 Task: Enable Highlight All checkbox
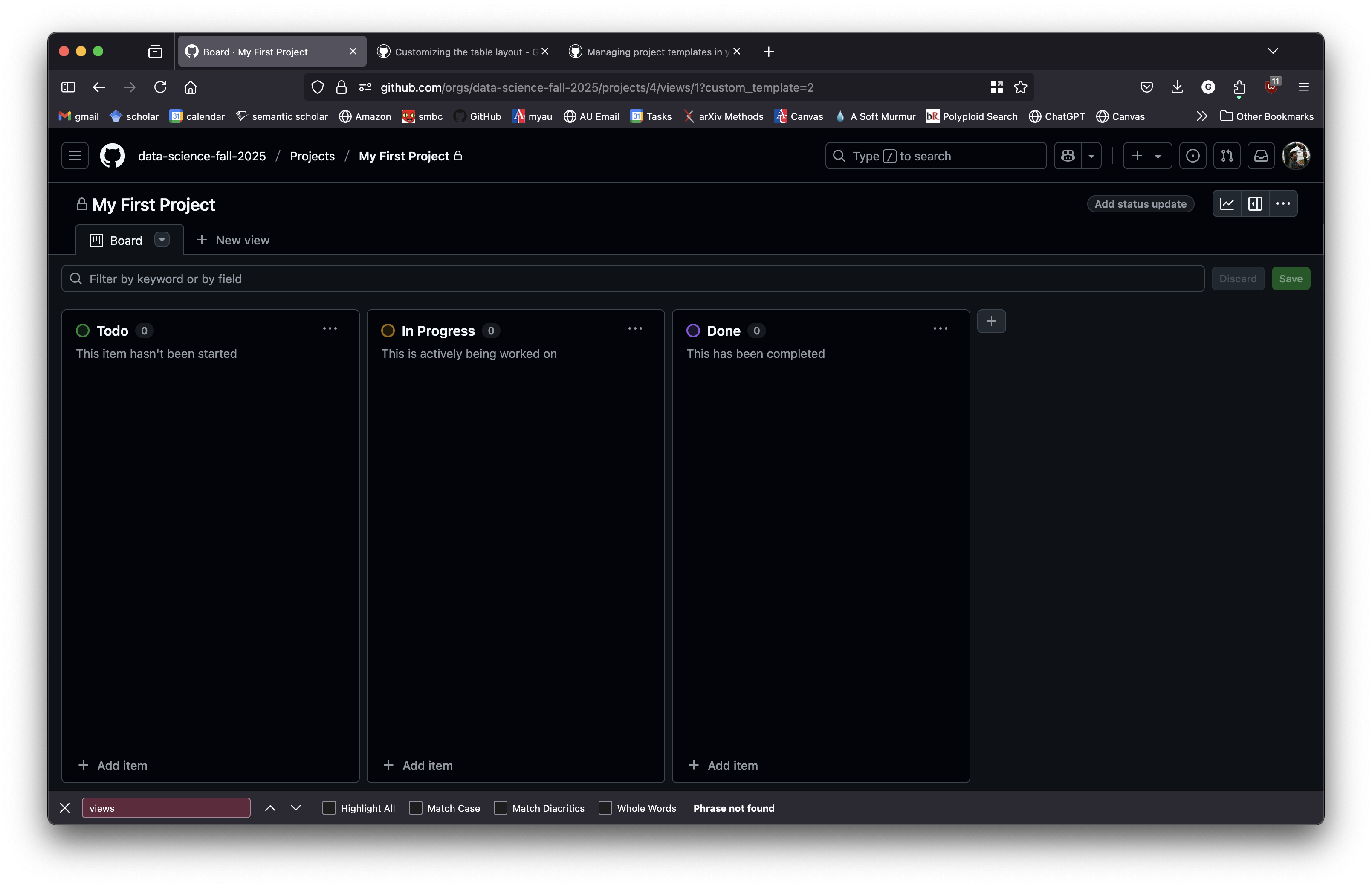(329, 808)
